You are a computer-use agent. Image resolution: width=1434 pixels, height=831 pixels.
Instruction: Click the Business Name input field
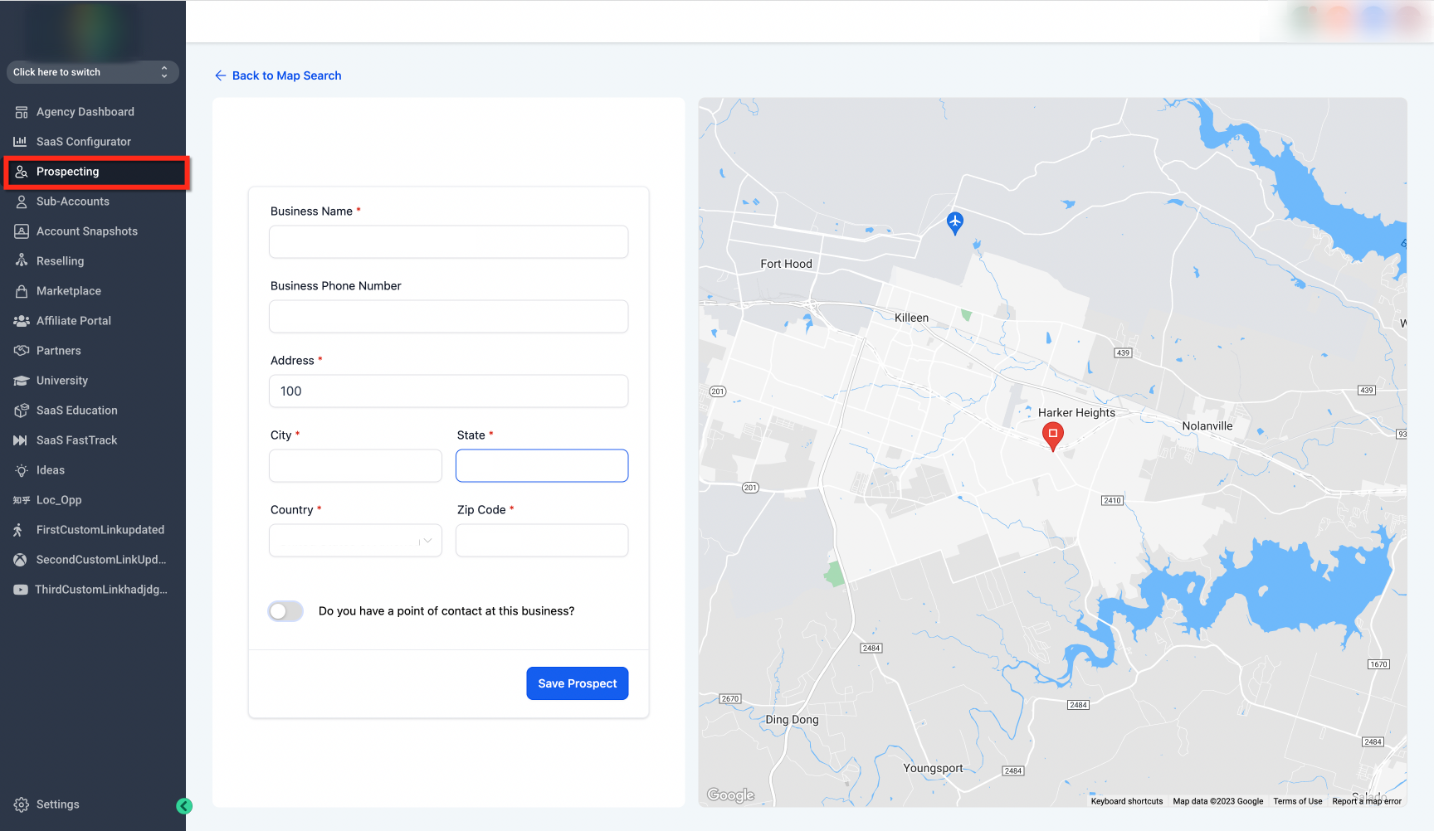pyautogui.click(x=449, y=242)
